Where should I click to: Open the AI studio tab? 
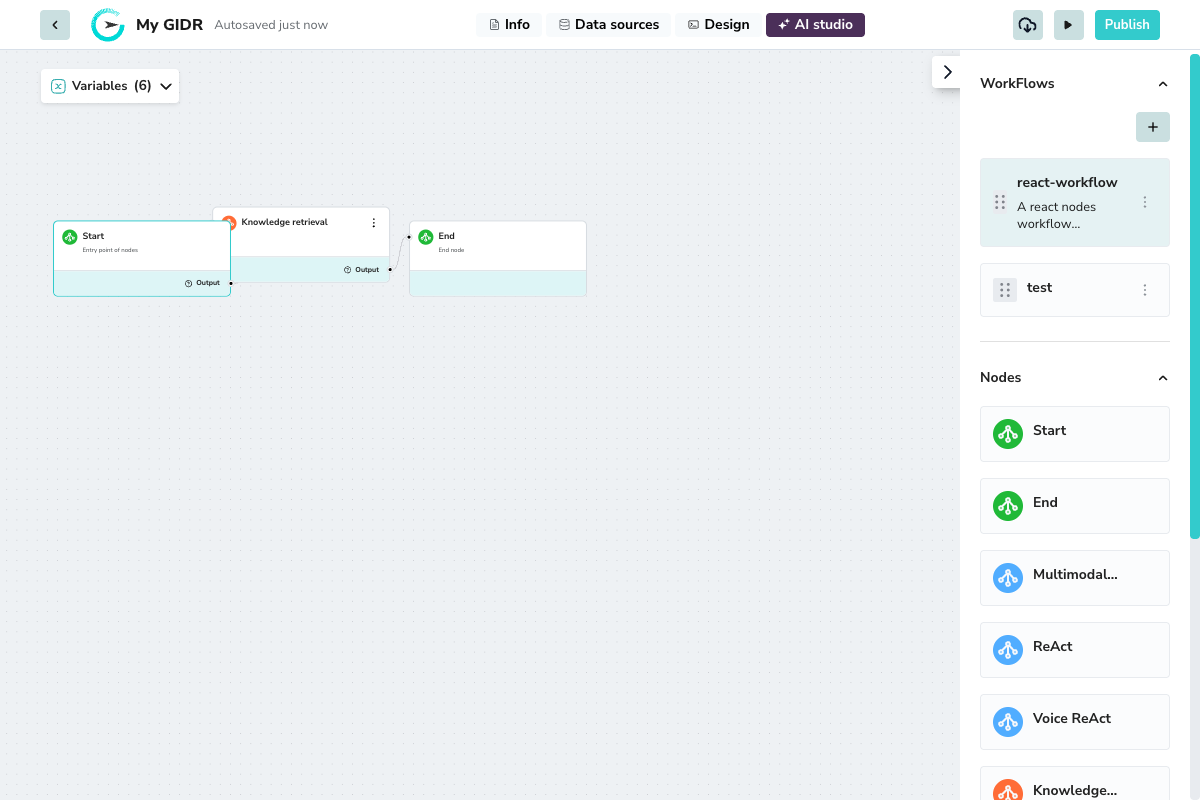coord(815,24)
